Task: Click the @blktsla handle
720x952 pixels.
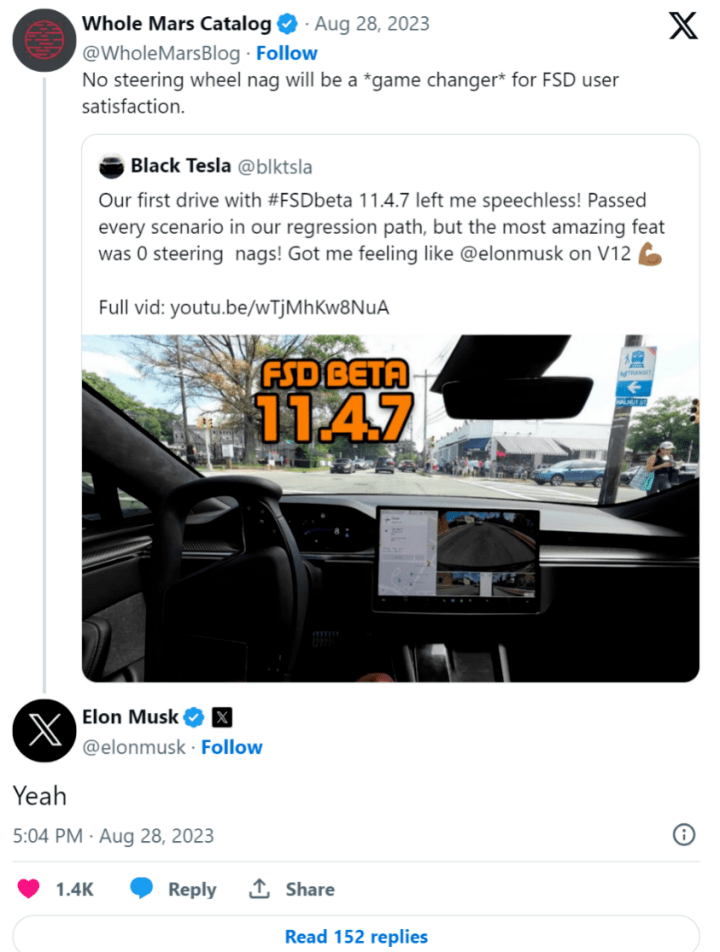Action: (274, 166)
